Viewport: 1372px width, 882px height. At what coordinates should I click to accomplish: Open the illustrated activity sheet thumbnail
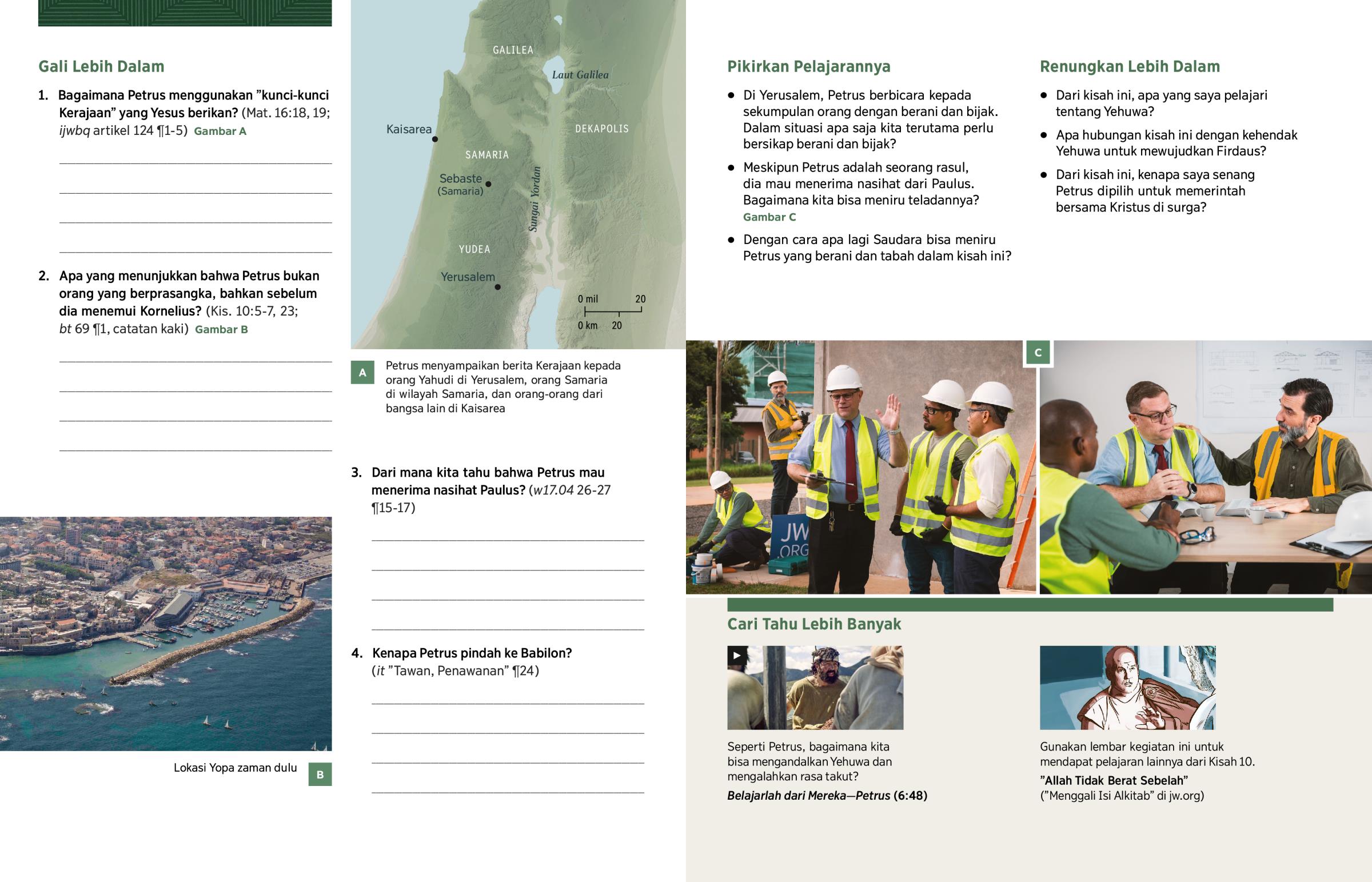coord(1127,687)
